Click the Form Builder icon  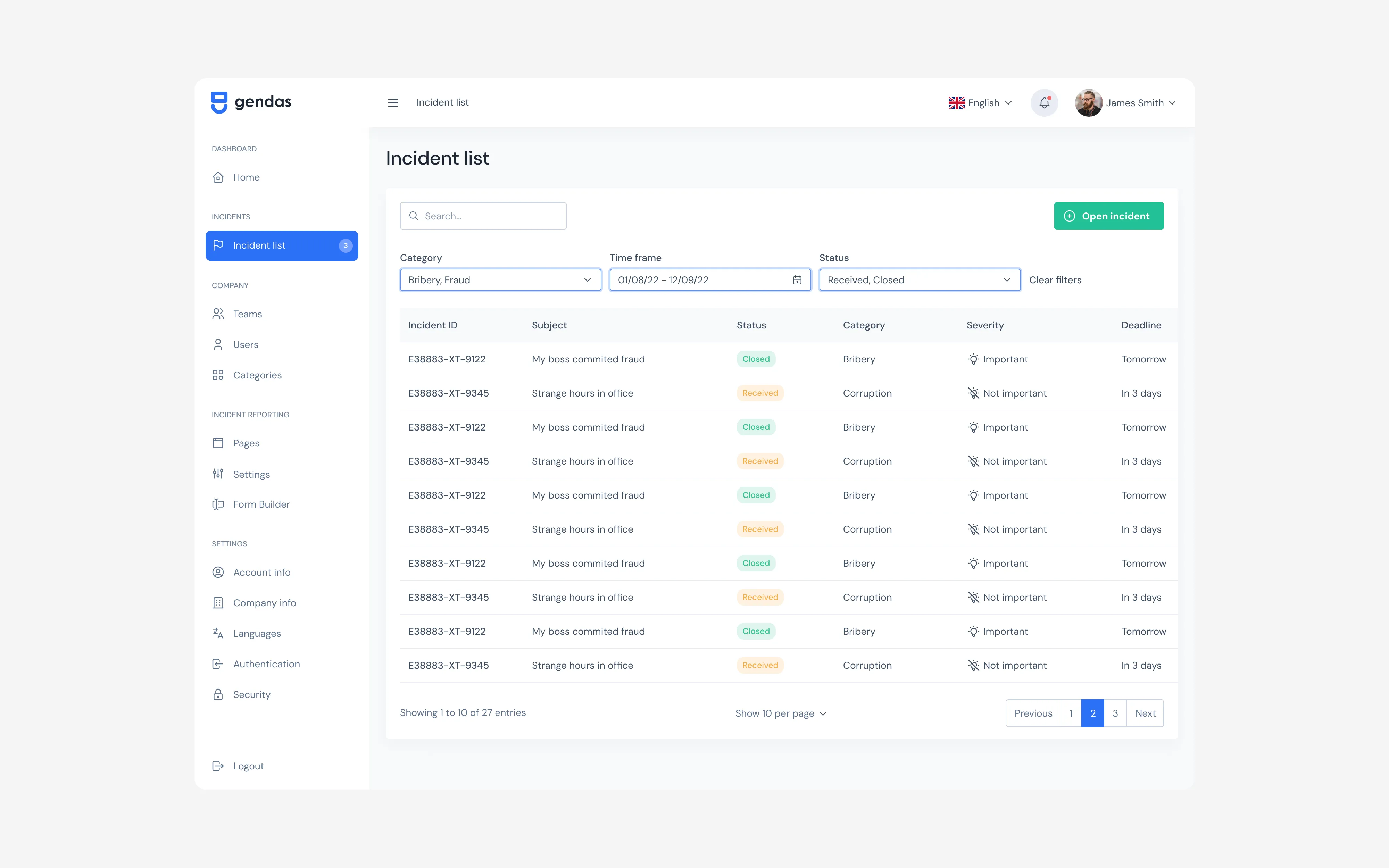(x=218, y=504)
